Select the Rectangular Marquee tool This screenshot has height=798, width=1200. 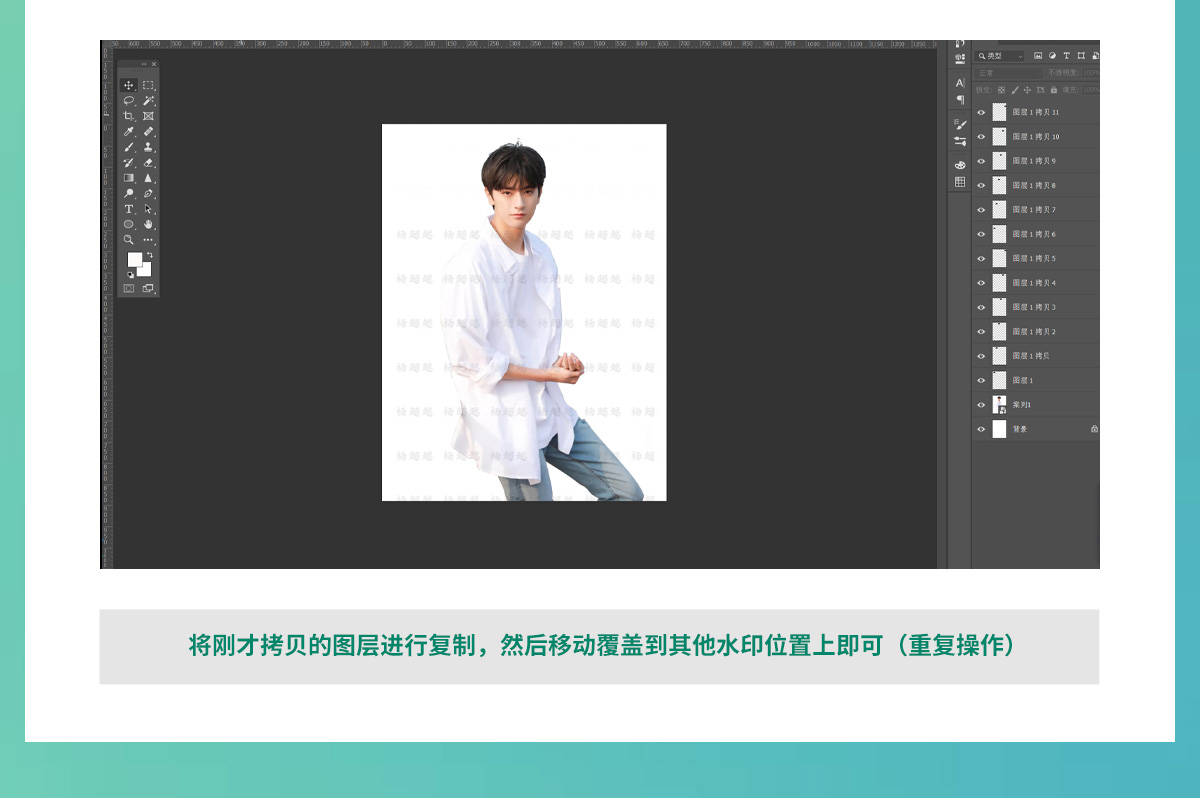pyautogui.click(x=148, y=86)
